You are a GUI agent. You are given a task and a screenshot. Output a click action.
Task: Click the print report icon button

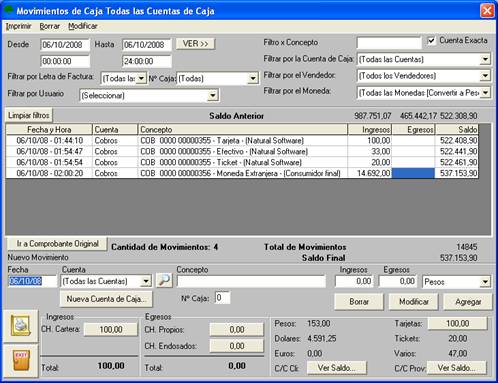coord(21,326)
